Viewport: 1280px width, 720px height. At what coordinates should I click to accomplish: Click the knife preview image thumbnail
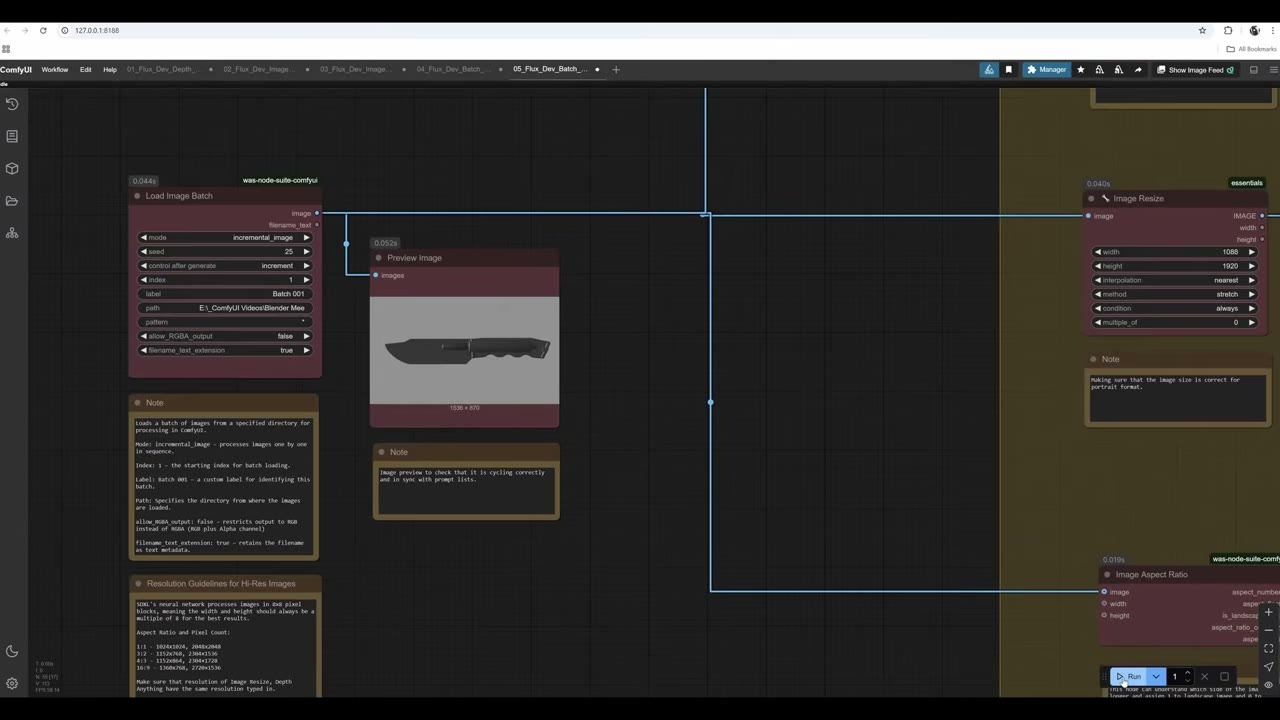coord(464,350)
